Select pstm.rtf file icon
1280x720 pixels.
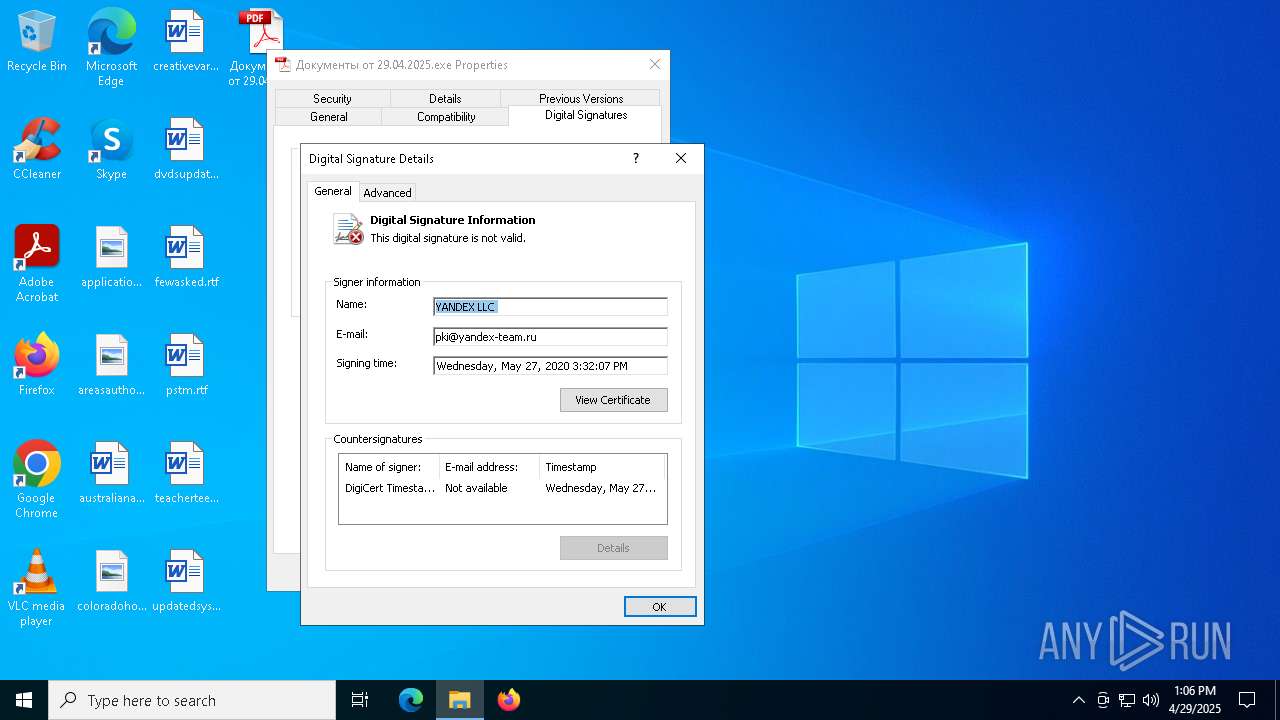(185, 365)
